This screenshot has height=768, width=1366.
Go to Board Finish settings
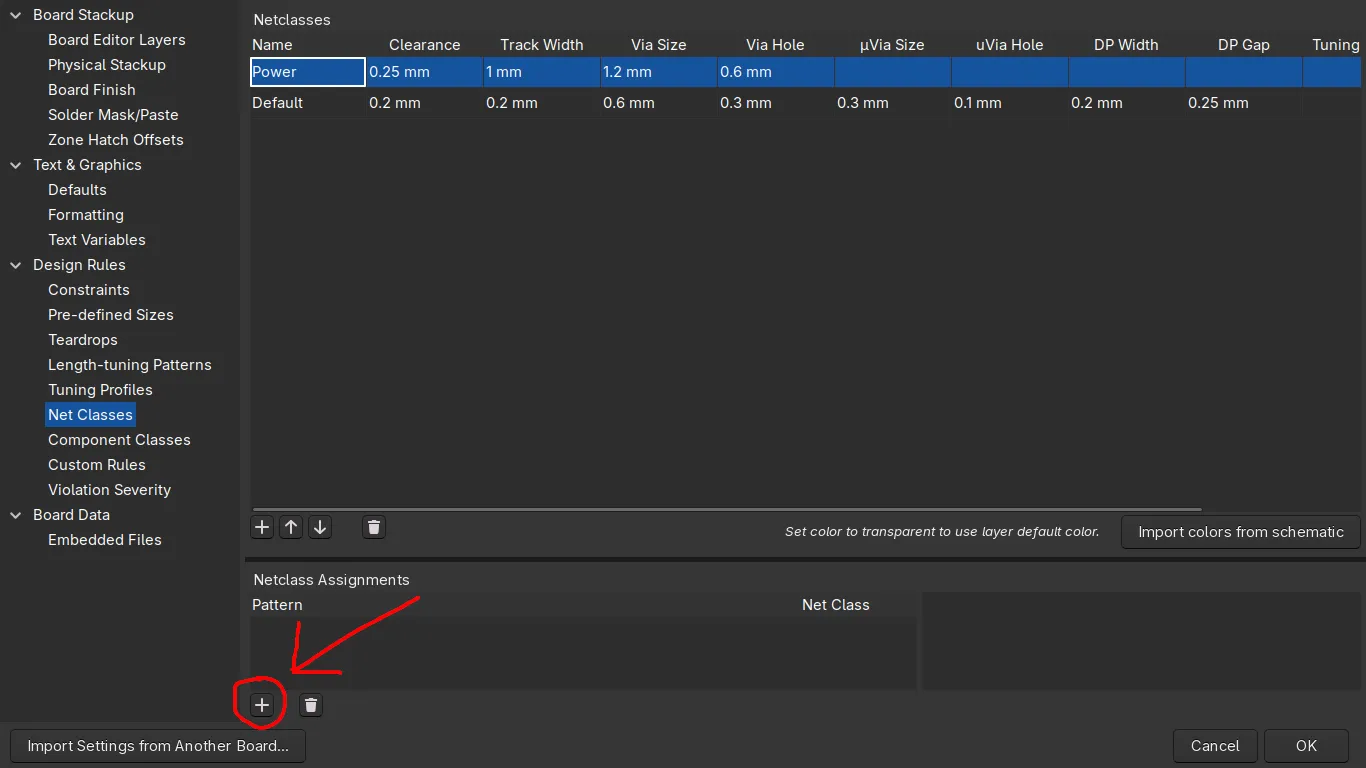[92, 90]
